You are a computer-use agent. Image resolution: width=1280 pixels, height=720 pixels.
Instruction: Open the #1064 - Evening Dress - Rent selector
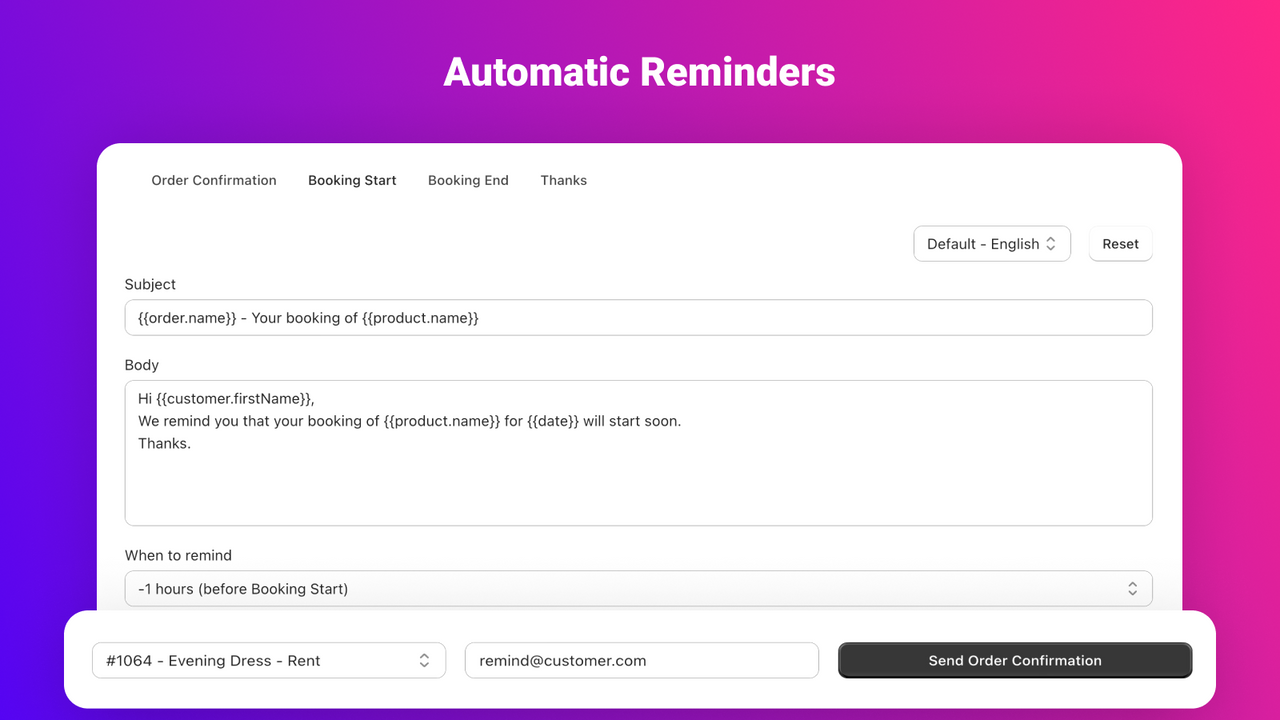pyautogui.click(x=269, y=660)
